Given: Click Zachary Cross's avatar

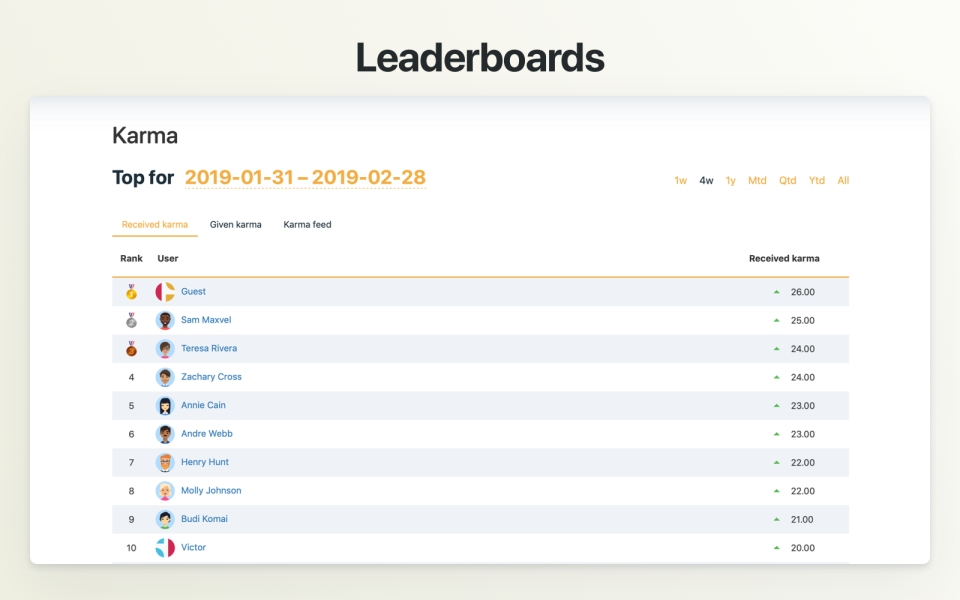Looking at the screenshot, I should tap(165, 377).
